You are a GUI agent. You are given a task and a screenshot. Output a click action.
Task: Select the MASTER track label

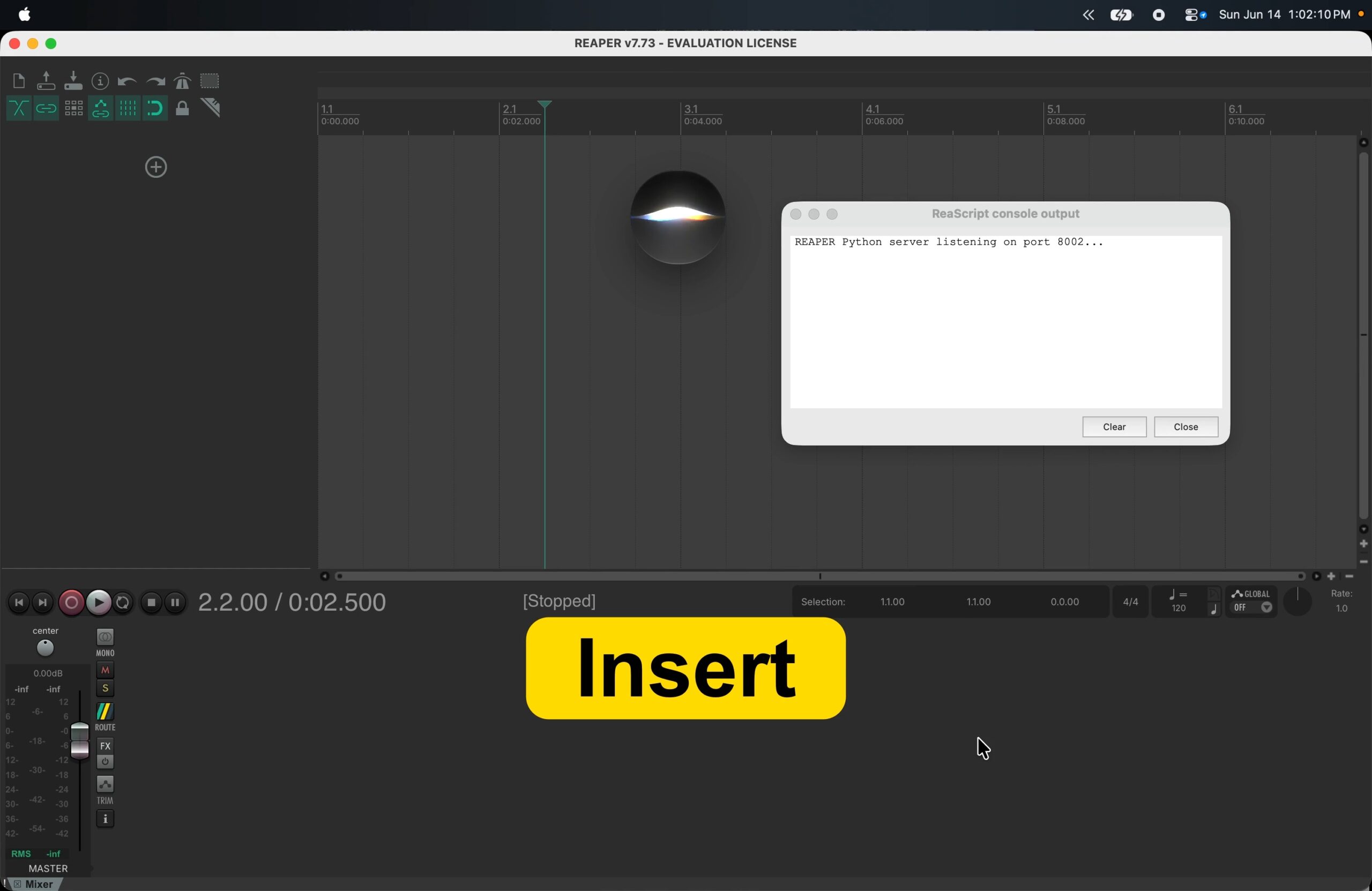pyautogui.click(x=48, y=869)
